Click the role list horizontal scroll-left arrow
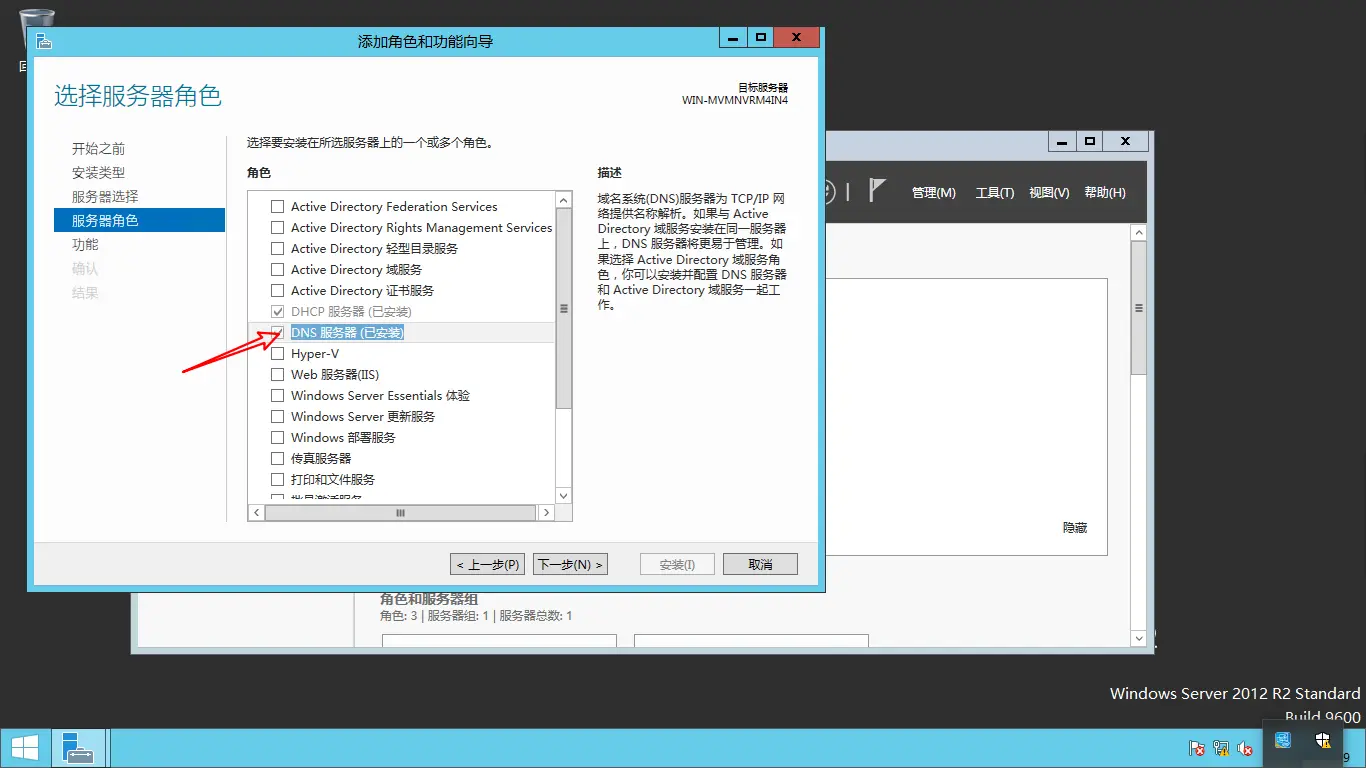This screenshot has height=768, width=1366. 256,512
